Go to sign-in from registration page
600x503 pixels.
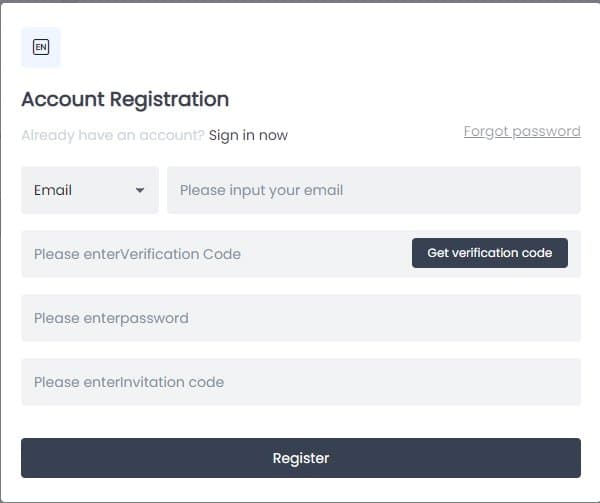coord(248,135)
